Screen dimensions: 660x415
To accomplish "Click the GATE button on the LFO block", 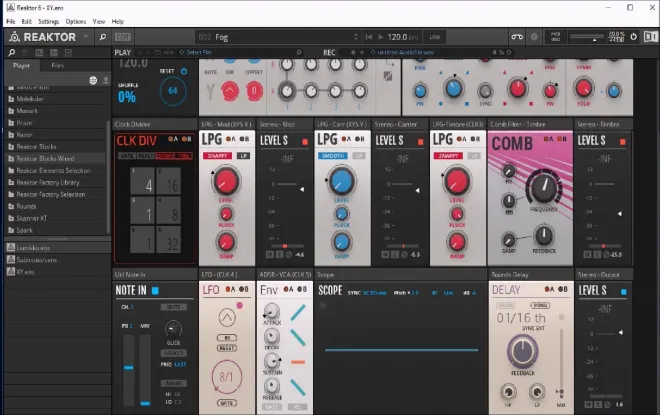I will tap(227, 403).
